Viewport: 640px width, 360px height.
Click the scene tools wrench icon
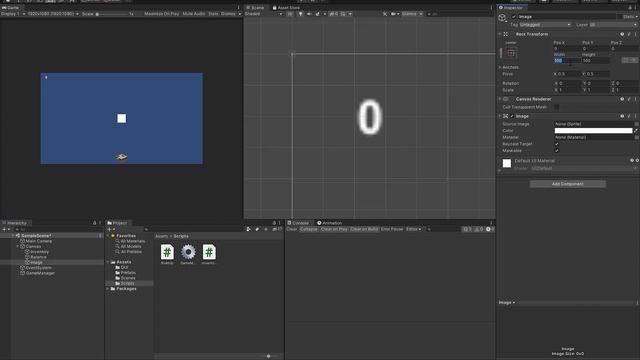[x=384, y=14]
